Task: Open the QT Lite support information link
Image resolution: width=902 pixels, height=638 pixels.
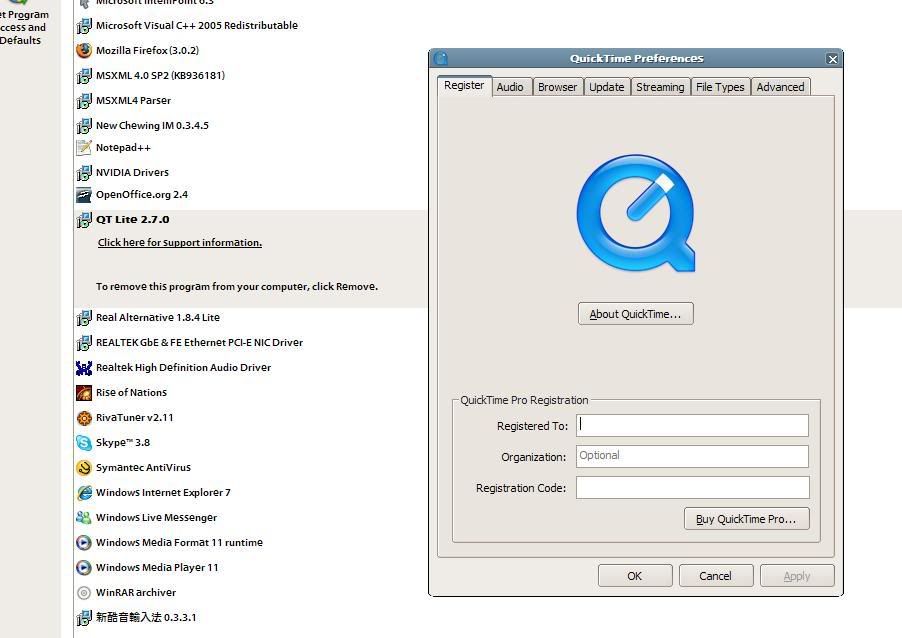Action: pyautogui.click(x=180, y=243)
